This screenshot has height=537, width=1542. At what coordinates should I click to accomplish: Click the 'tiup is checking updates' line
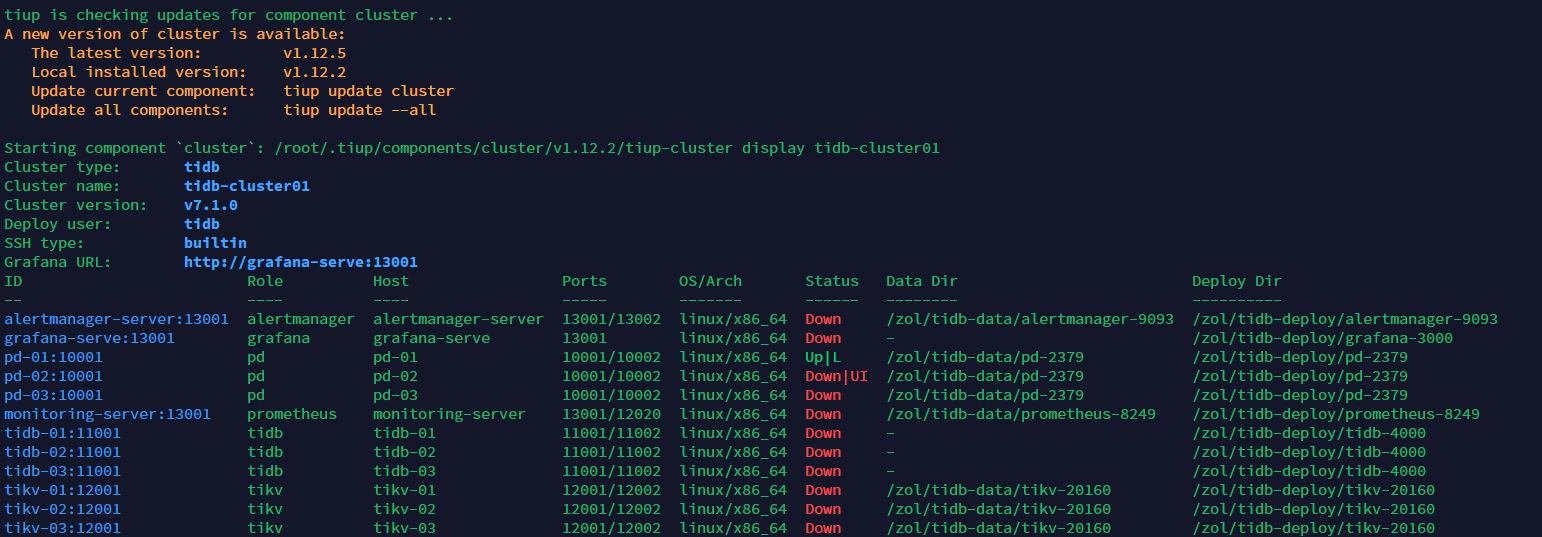tap(228, 15)
